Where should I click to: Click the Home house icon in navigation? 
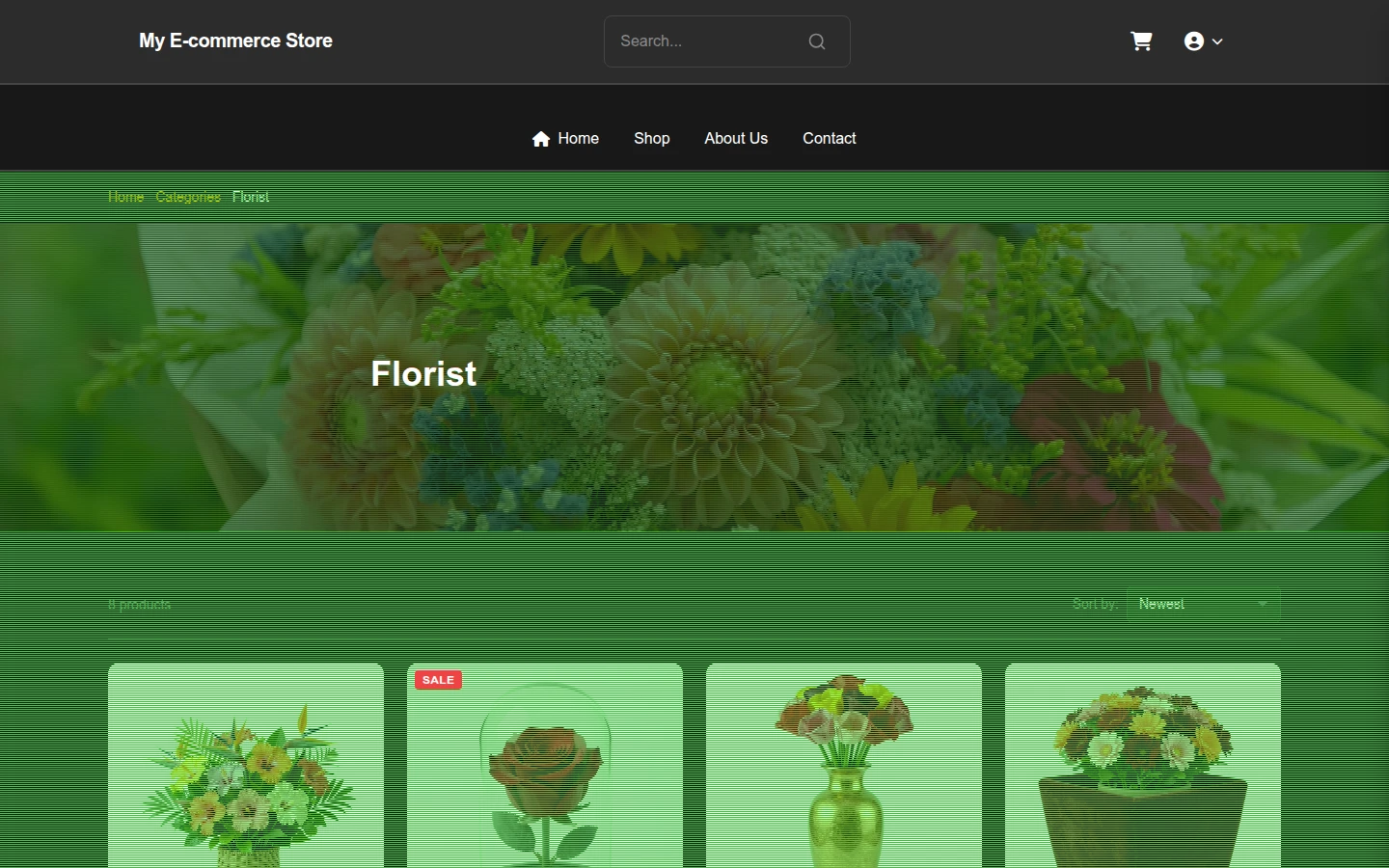[x=541, y=139]
